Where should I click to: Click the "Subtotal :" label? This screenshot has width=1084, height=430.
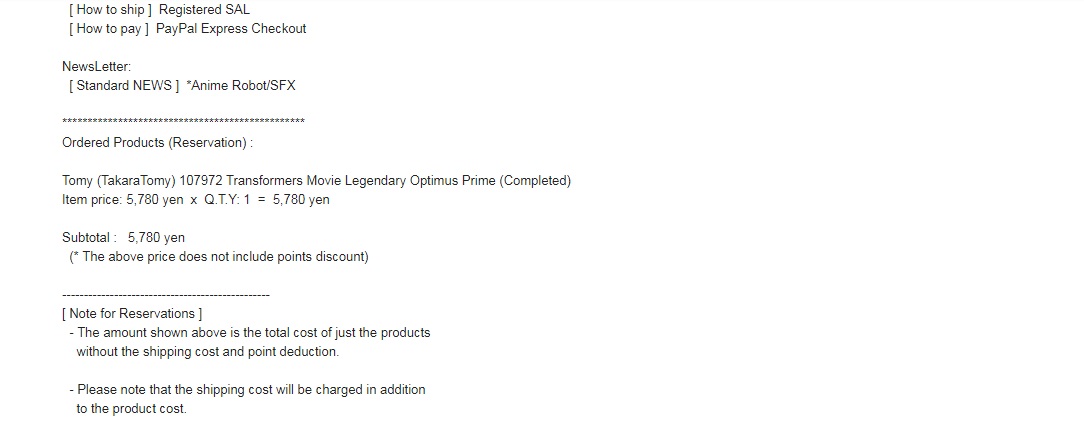[89, 238]
